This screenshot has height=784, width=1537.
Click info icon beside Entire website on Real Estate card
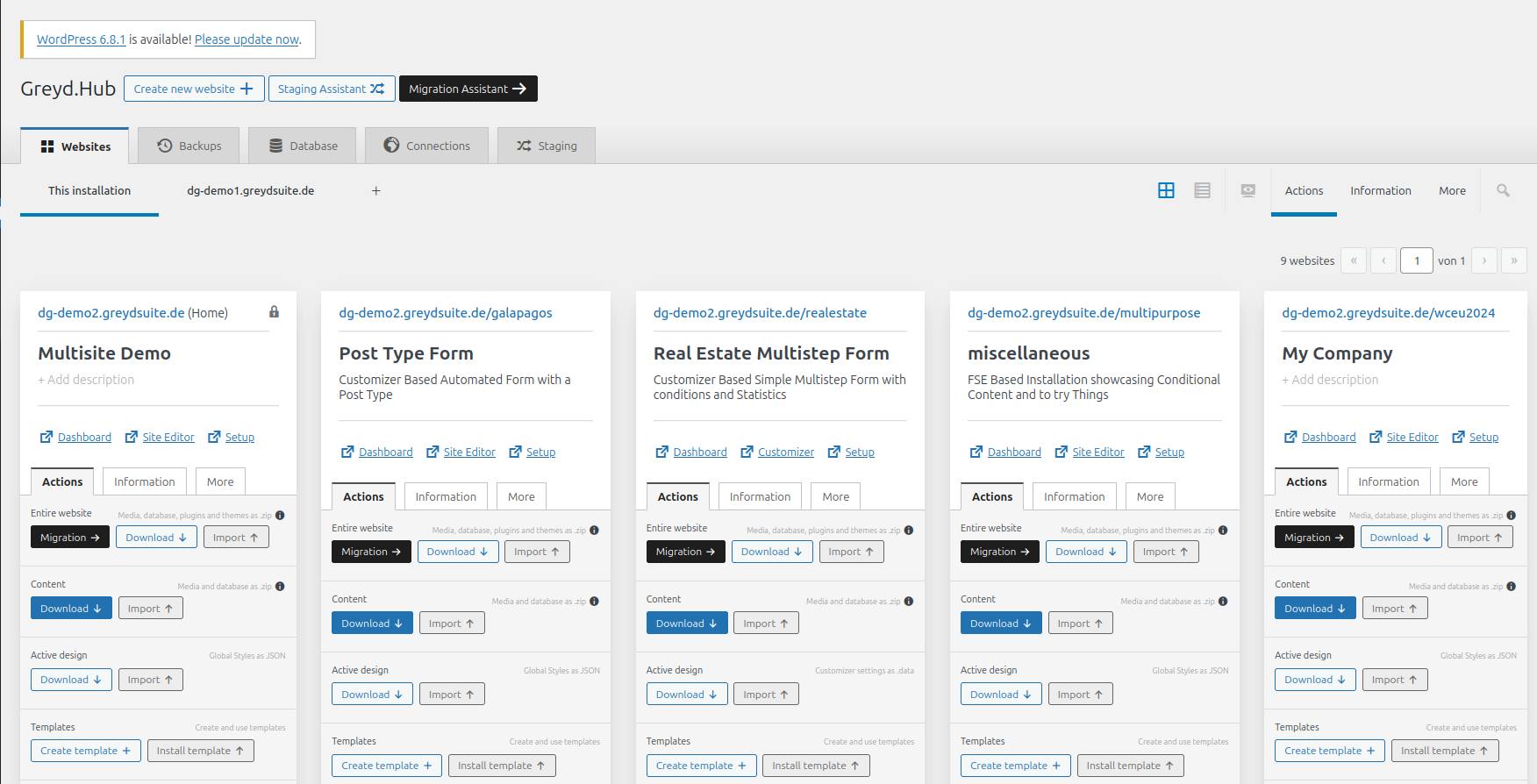[x=909, y=531]
